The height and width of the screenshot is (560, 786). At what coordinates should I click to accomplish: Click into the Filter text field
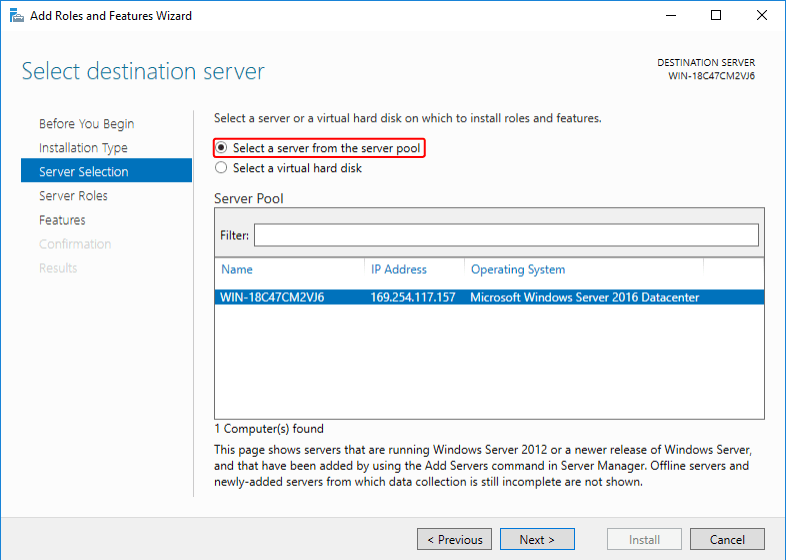505,235
